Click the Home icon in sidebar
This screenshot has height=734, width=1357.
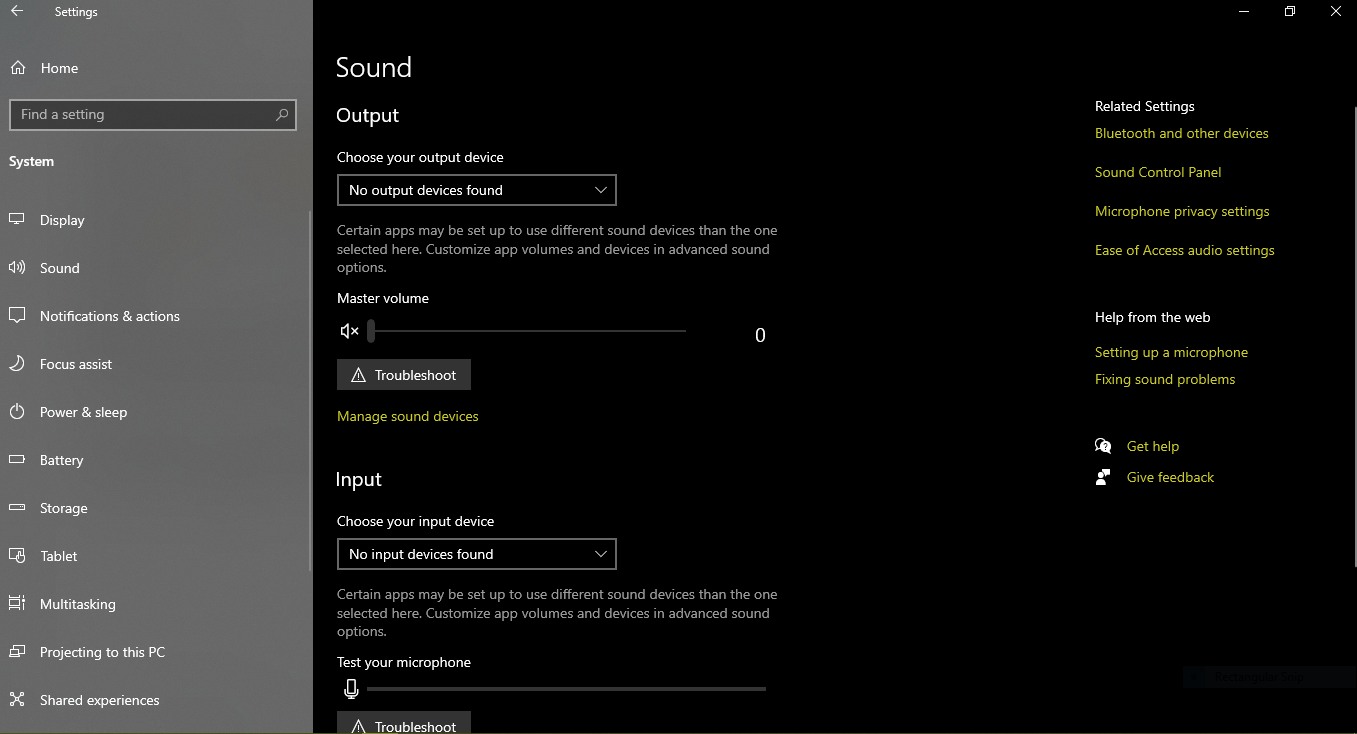tap(17, 68)
